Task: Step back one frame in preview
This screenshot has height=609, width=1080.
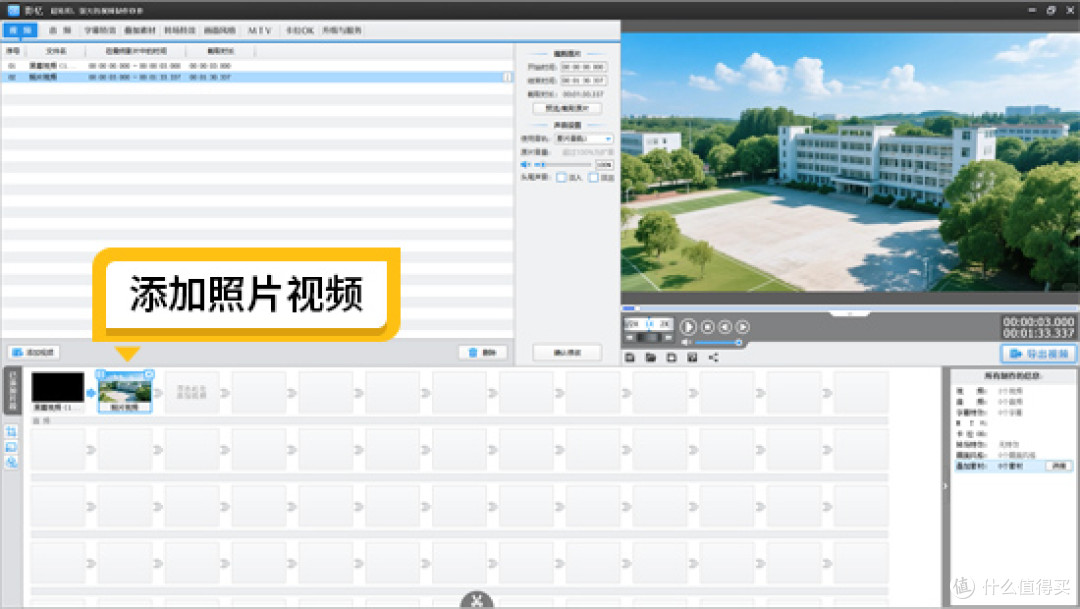Action: coord(725,327)
